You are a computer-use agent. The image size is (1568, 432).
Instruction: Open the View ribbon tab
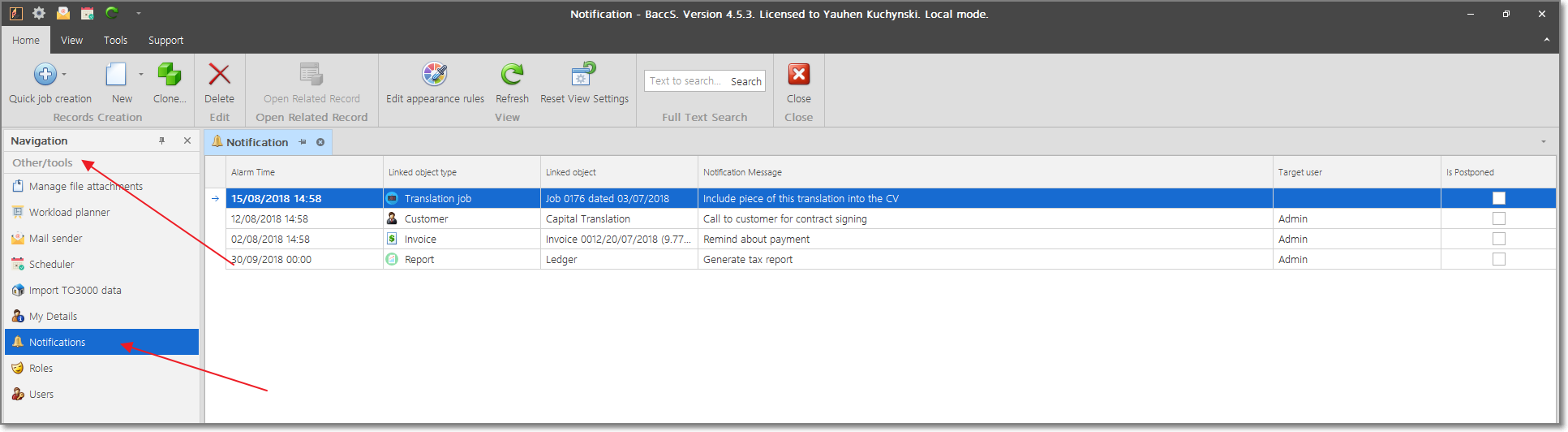click(x=71, y=40)
